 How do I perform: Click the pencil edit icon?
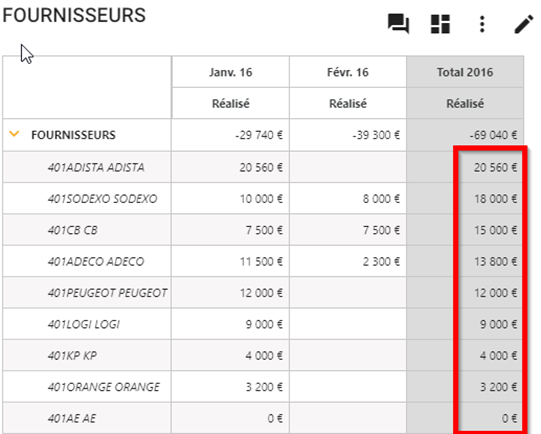pos(524,24)
